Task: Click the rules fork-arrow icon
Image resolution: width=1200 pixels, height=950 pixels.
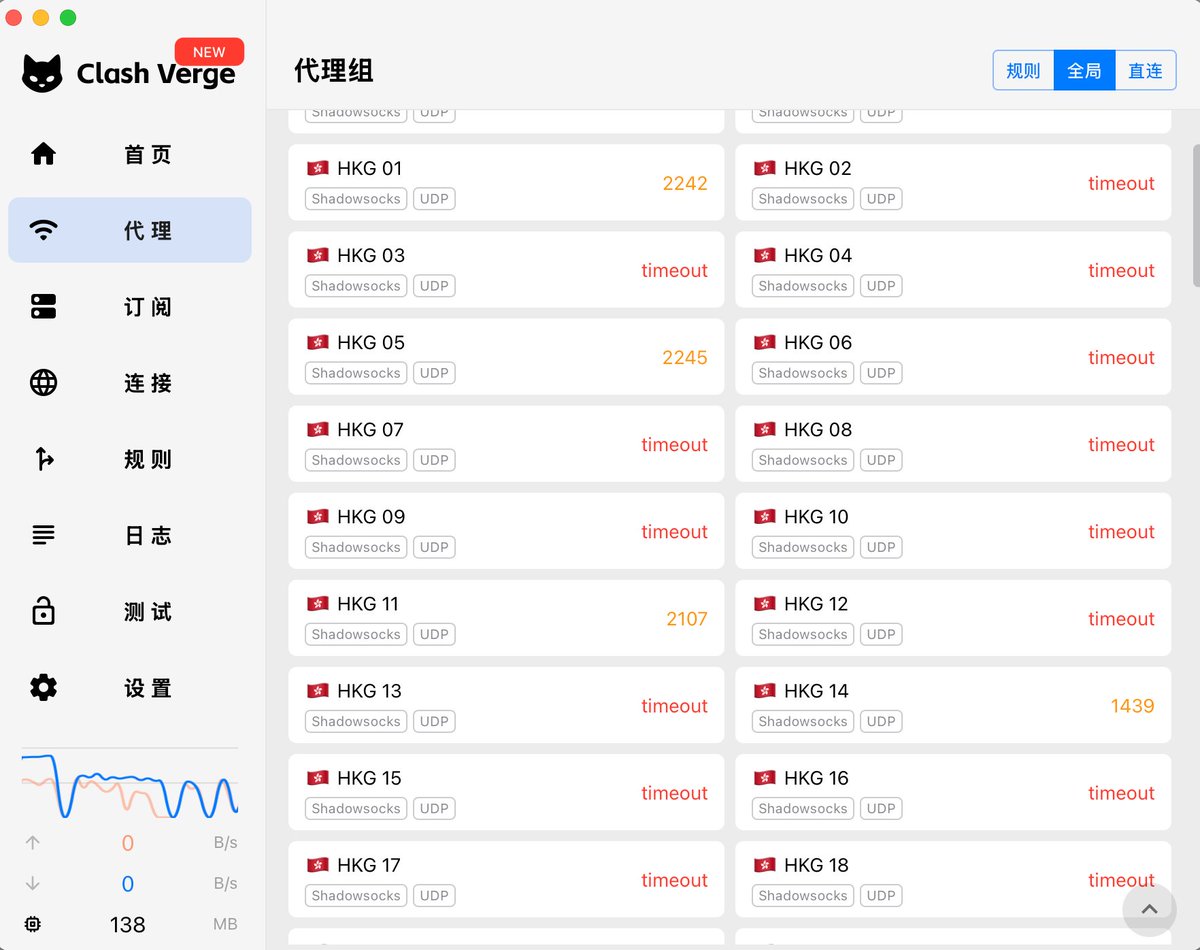Action: (x=44, y=459)
